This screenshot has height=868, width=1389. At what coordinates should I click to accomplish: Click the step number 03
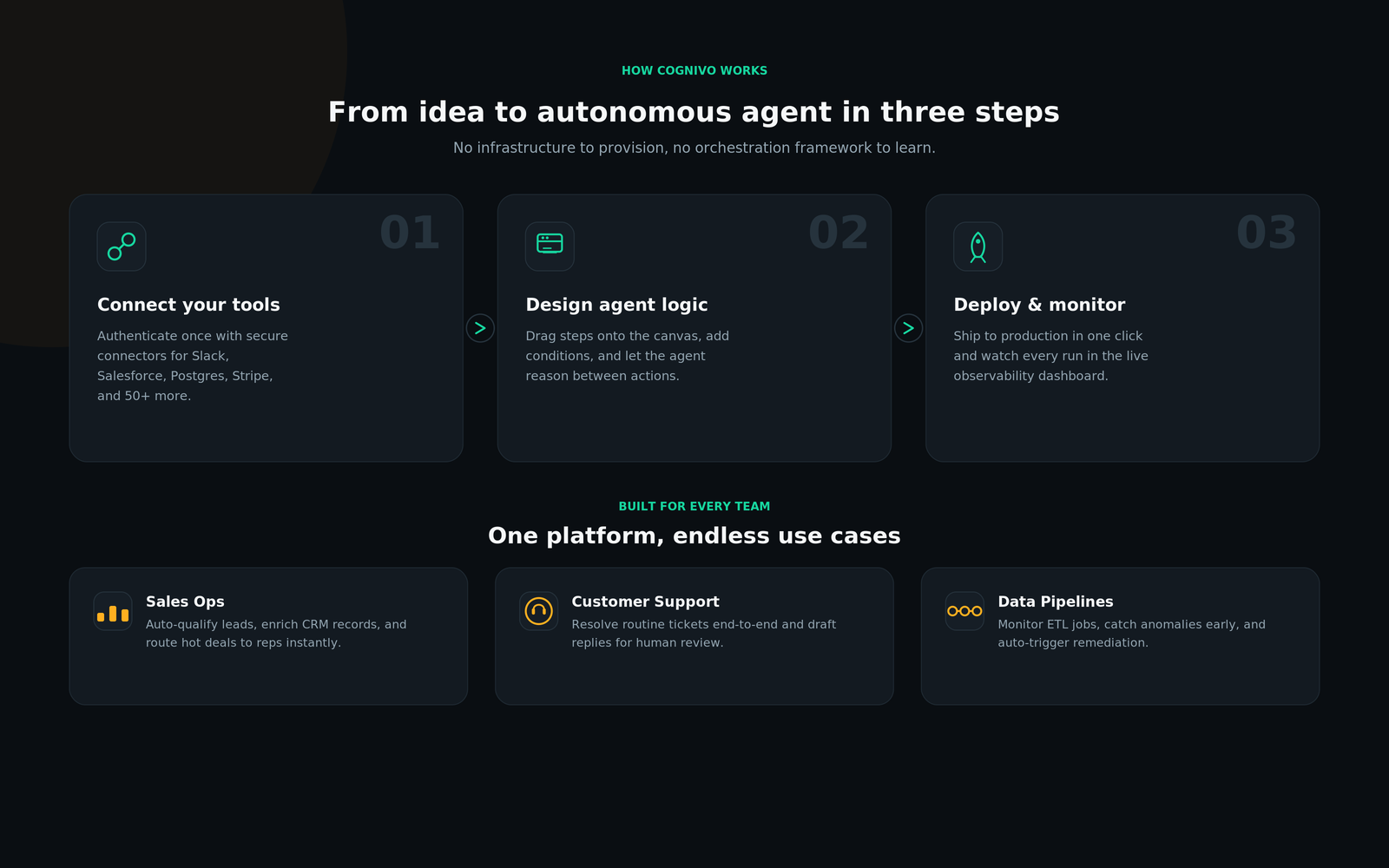1267,233
